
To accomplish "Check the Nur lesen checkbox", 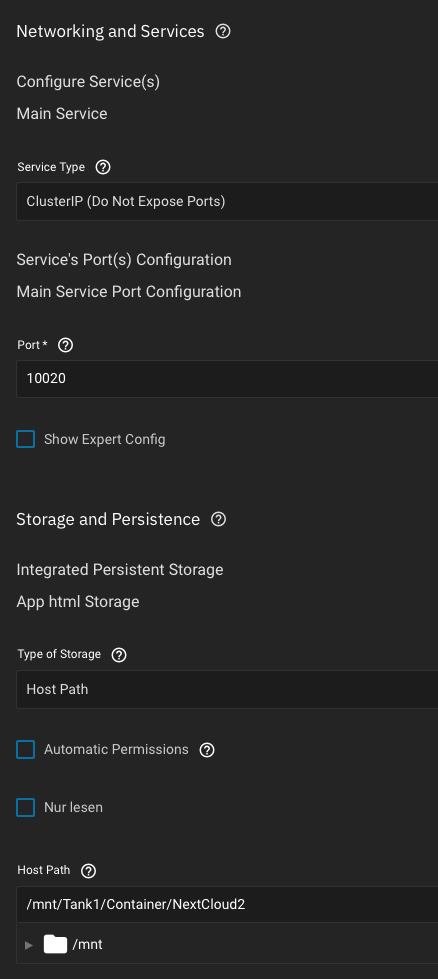I will 26,807.
